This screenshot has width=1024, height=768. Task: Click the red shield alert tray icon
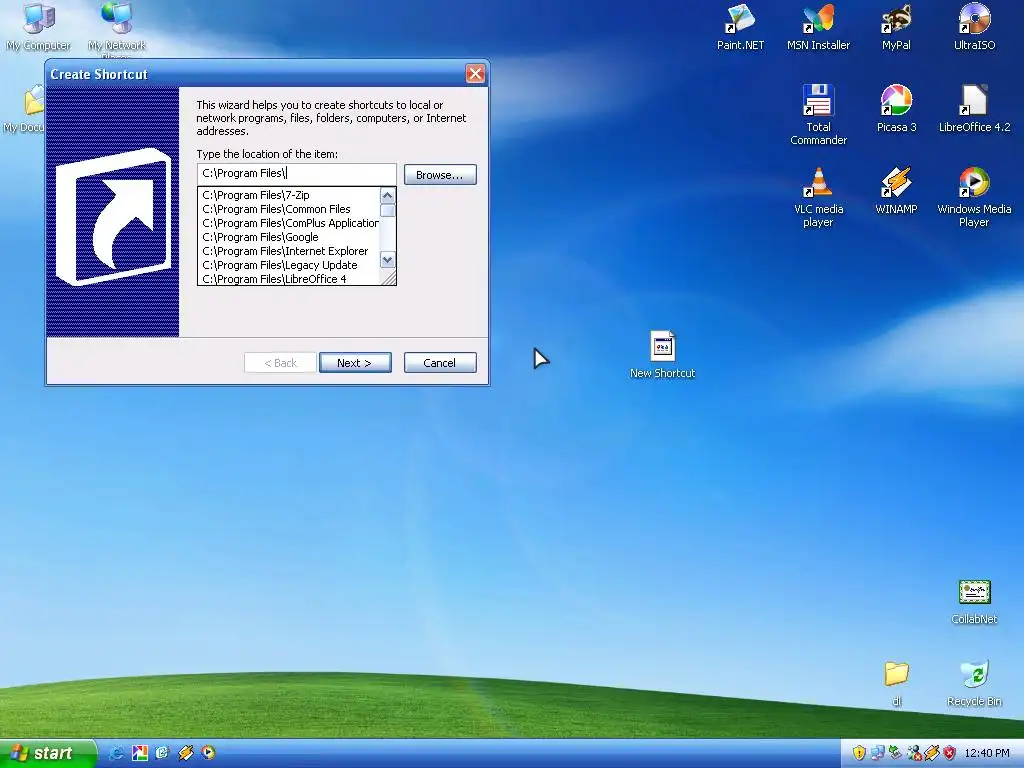click(950, 753)
